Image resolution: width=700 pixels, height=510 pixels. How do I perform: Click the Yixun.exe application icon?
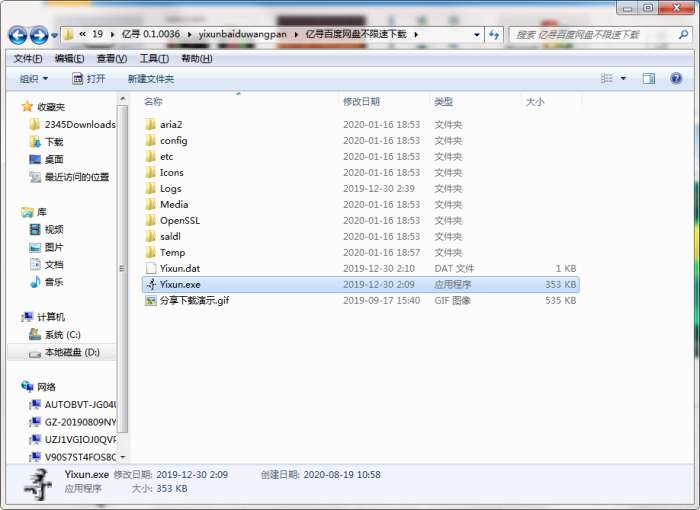(x=151, y=284)
